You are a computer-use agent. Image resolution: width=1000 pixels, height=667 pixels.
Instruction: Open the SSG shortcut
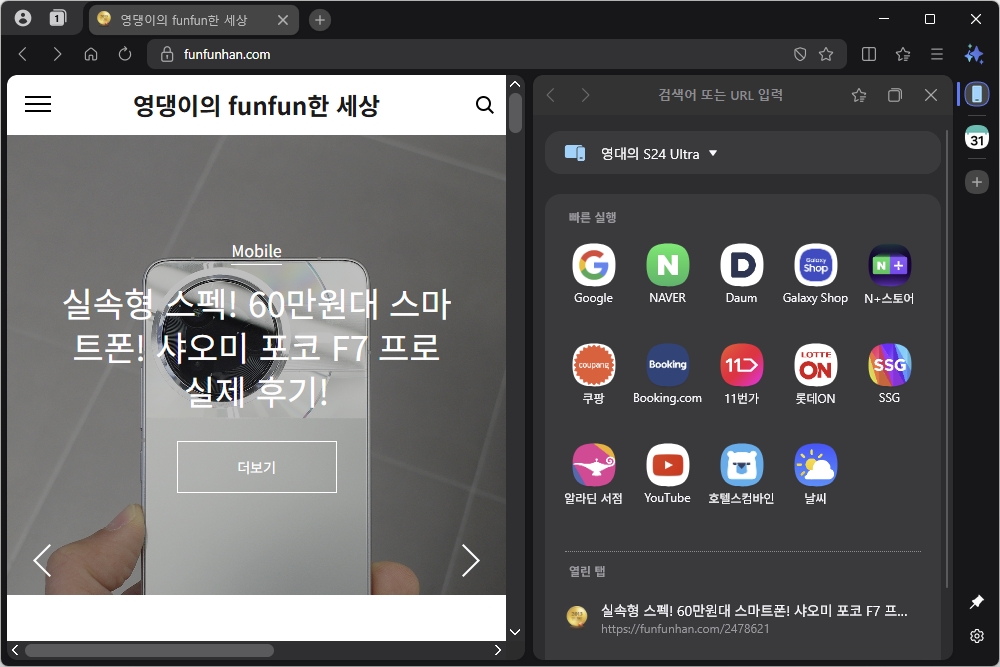889,374
